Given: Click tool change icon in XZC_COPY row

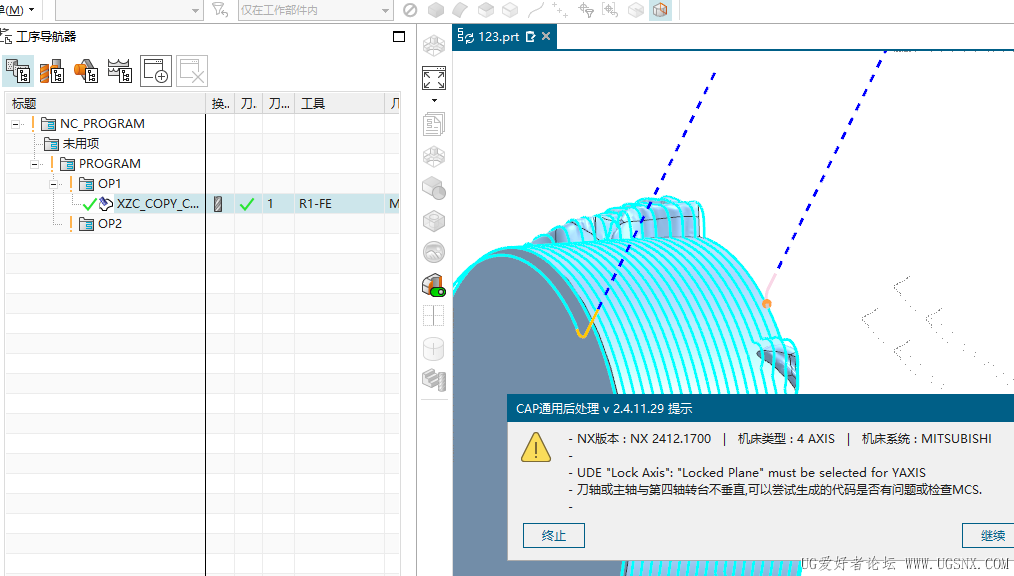Looking at the screenshot, I should click(x=218, y=204).
